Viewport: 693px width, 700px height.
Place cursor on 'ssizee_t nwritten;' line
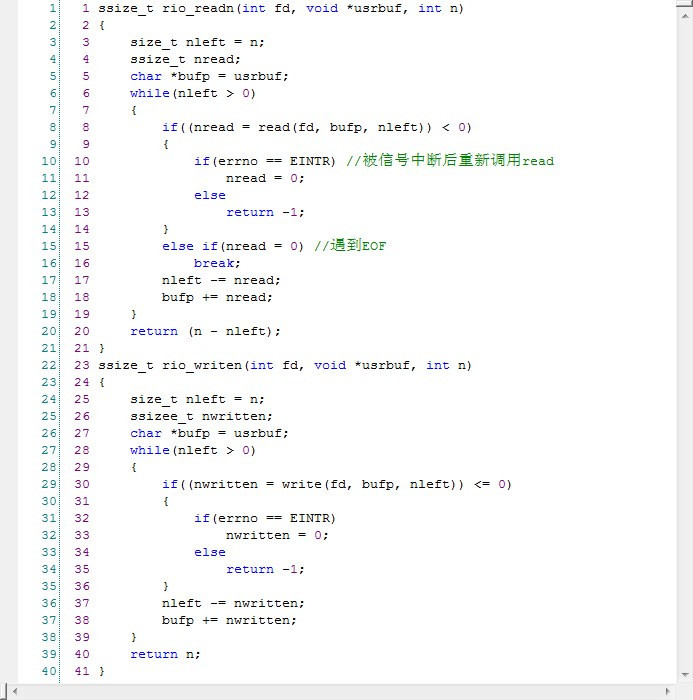(201, 416)
